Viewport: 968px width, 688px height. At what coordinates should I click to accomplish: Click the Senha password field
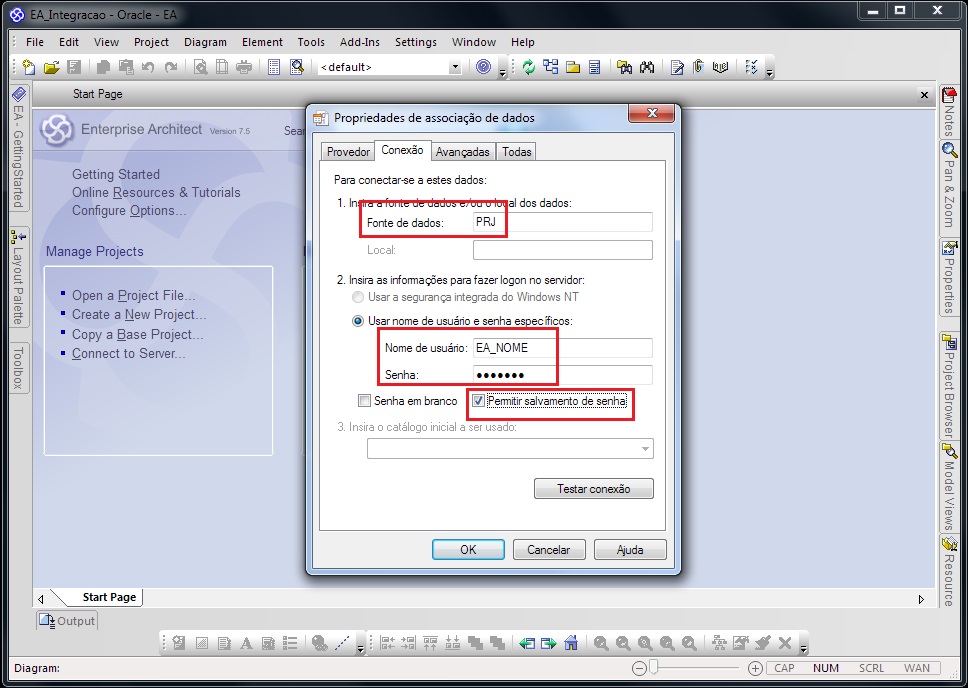(x=562, y=375)
